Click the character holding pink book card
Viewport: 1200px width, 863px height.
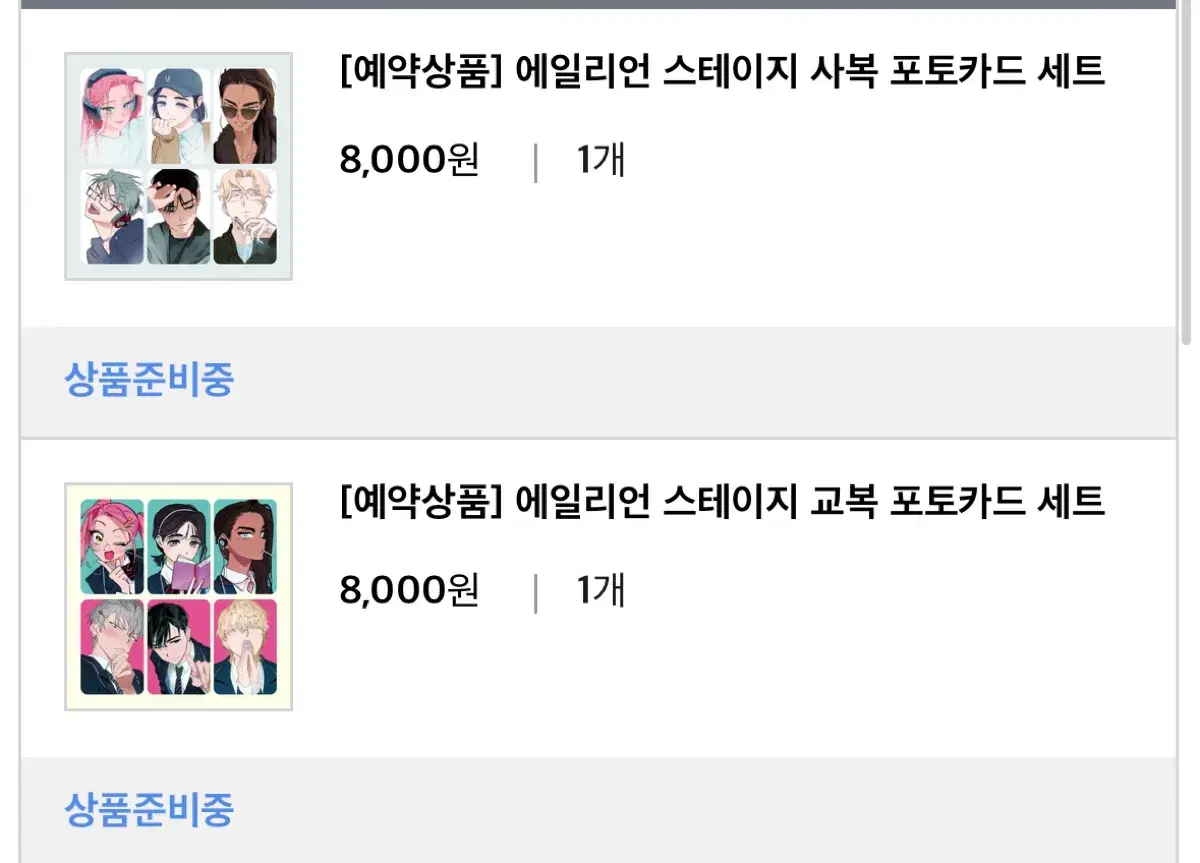point(179,546)
